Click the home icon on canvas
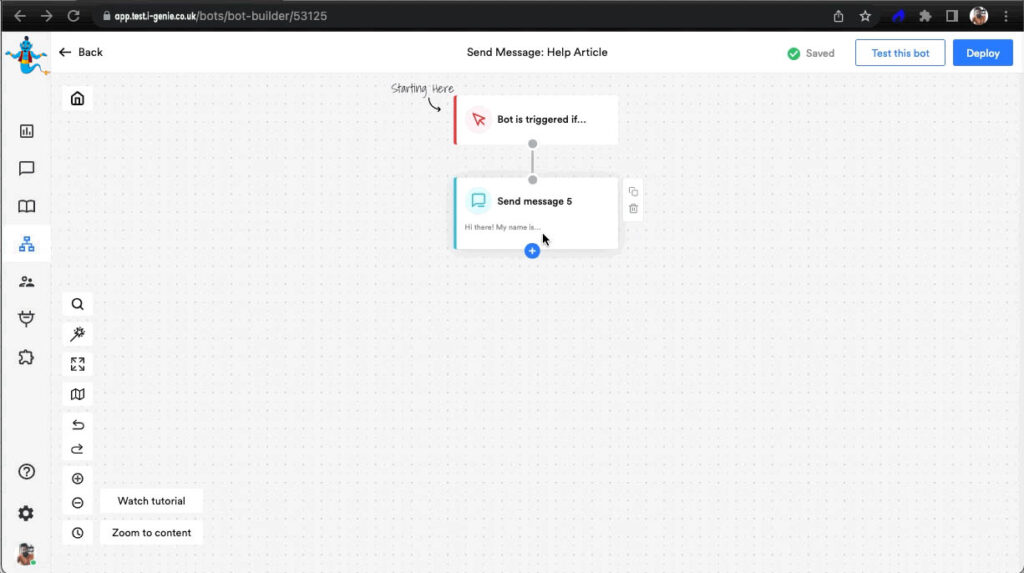Viewport: 1024px width, 573px height. click(x=77, y=98)
